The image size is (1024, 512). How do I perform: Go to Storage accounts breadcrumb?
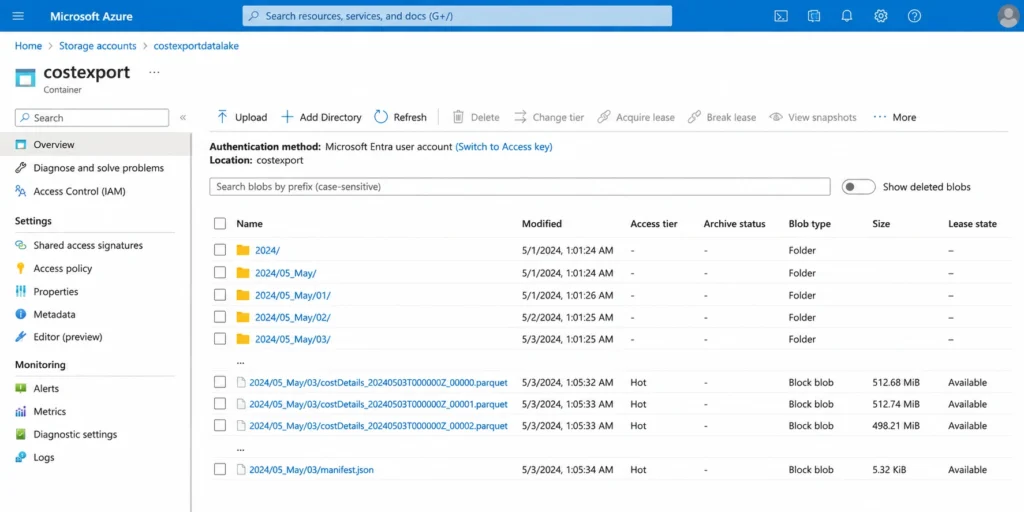click(x=97, y=46)
